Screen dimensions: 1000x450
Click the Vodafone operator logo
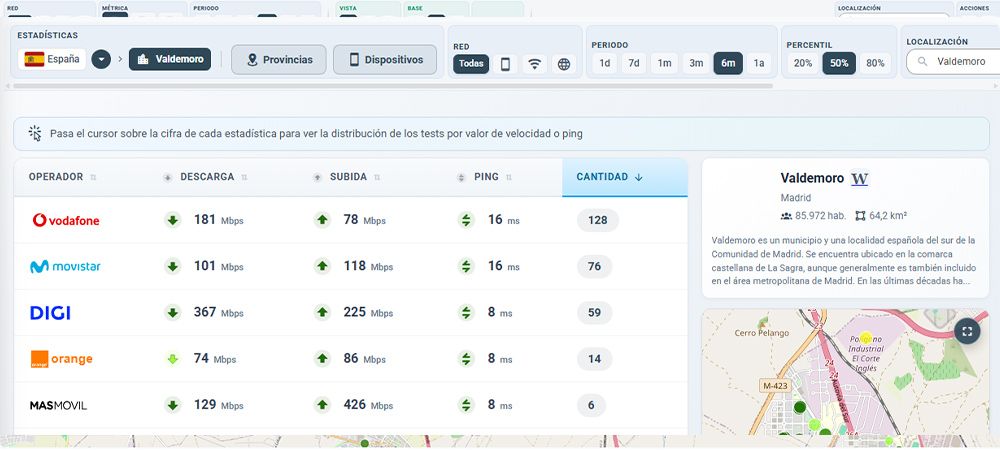(66, 220)
